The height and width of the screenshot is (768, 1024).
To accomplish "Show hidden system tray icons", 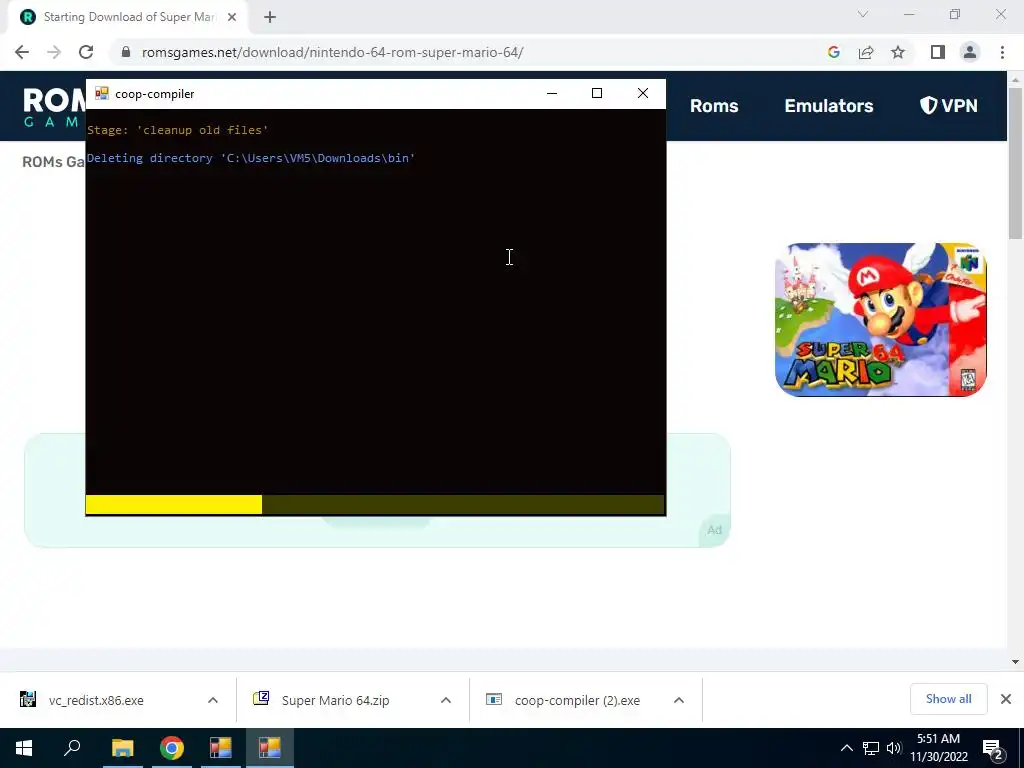I will coord(846,748).
